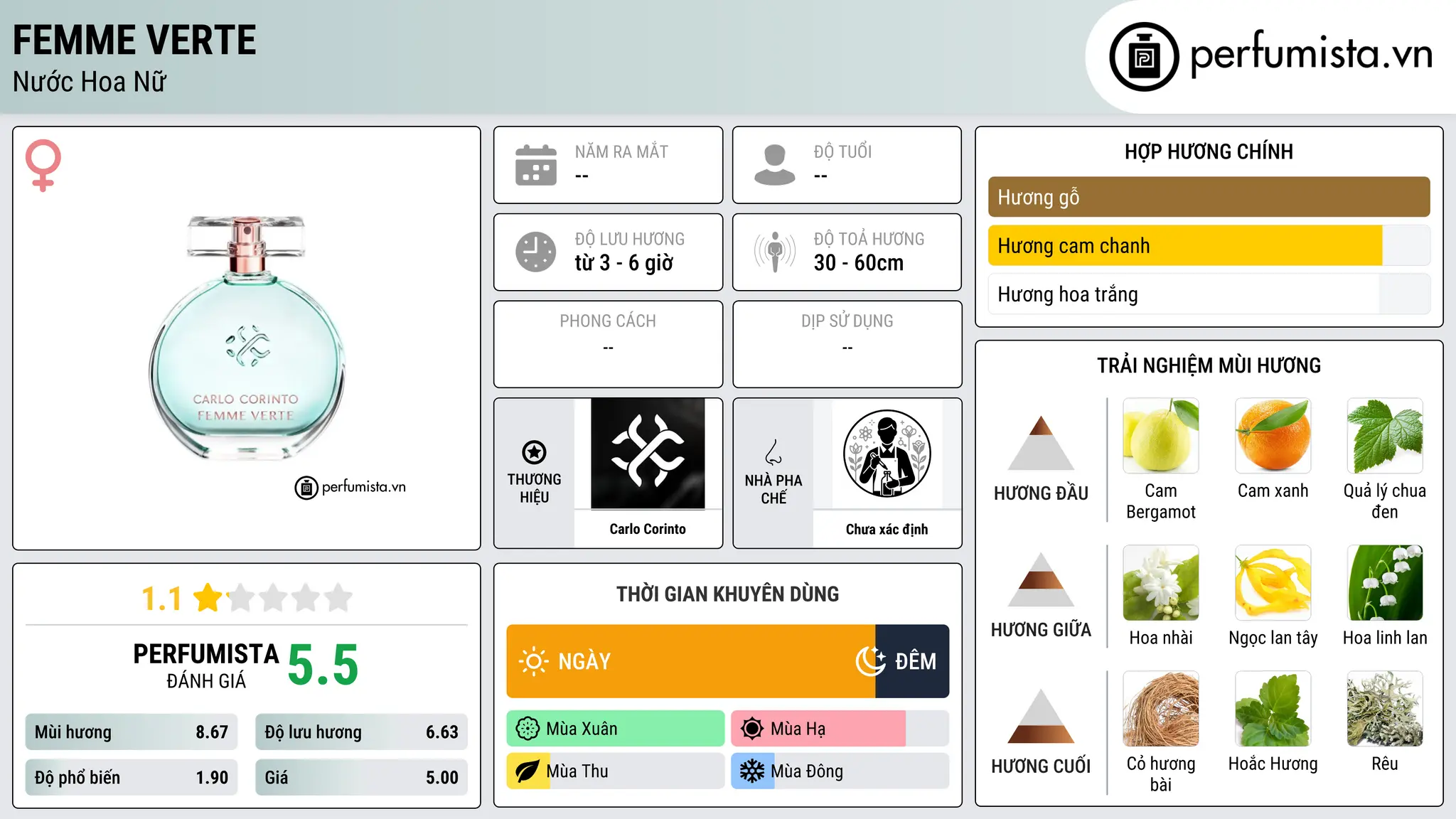Screen dimensions: 1456x819
Task: Click the Hương cam chanh accord bar
Action: (x=1209, y=245)
